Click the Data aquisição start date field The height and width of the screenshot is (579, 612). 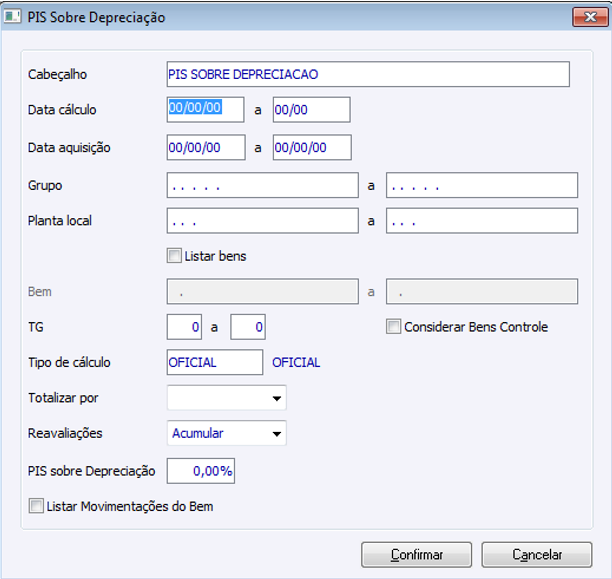pyautogui.click(x=205, y=148)
